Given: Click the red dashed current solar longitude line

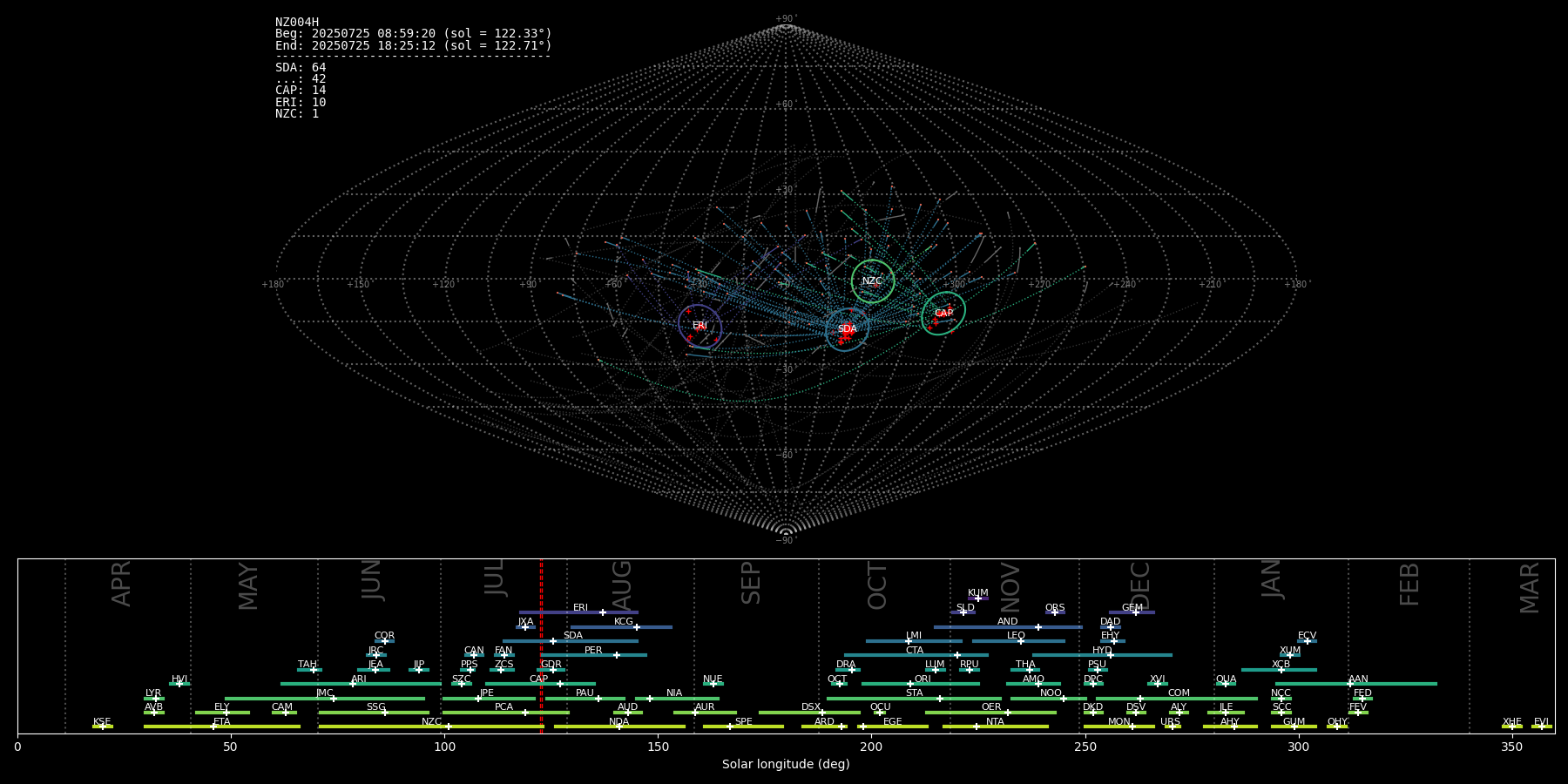Looking at the screenshot, I should (x=541, y=645).
